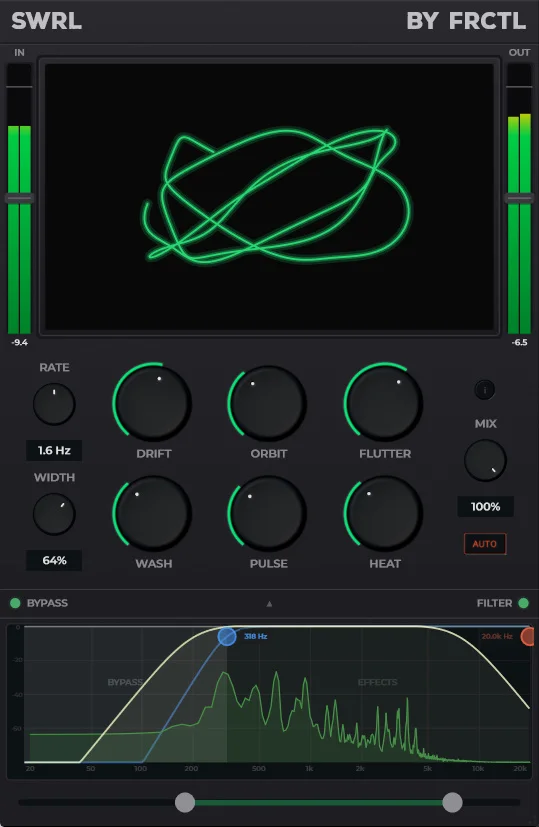This screenshot has height=827, width=539.
Task: Click the ORBIT knob
Action: (267, 402)
